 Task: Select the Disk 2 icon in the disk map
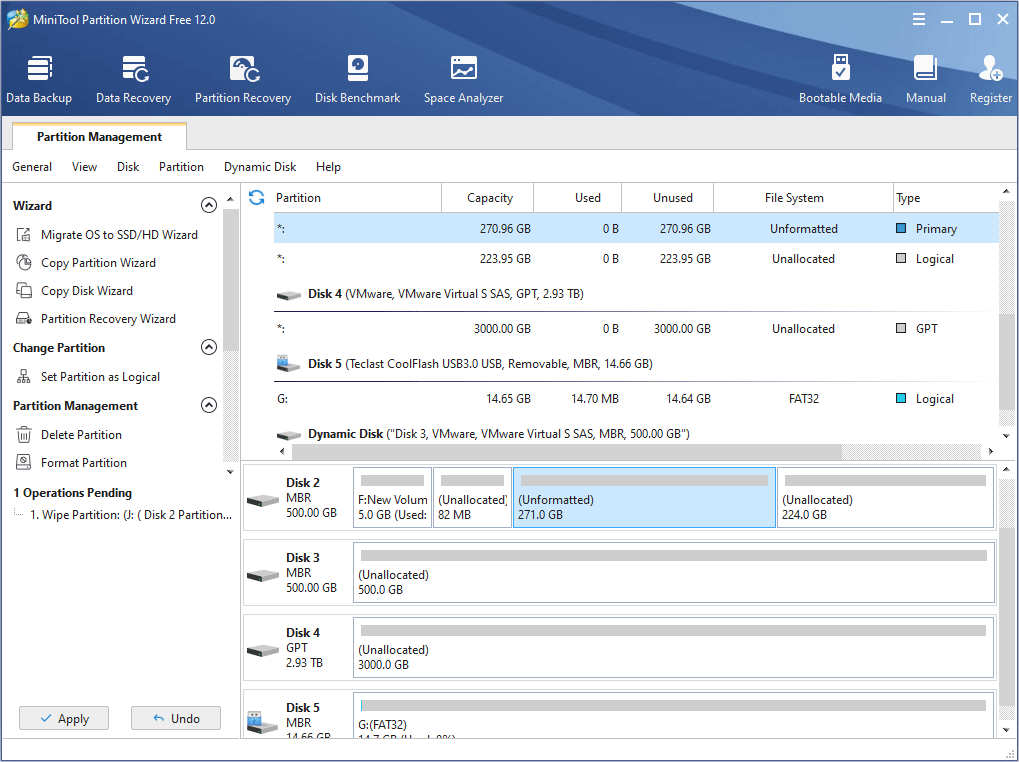point(263,500)
